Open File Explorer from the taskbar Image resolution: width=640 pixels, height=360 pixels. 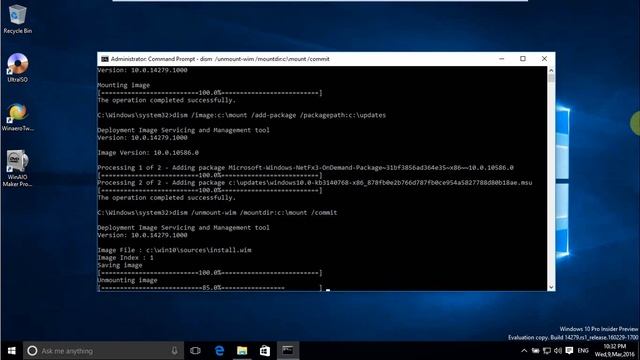tap(242, 351)
